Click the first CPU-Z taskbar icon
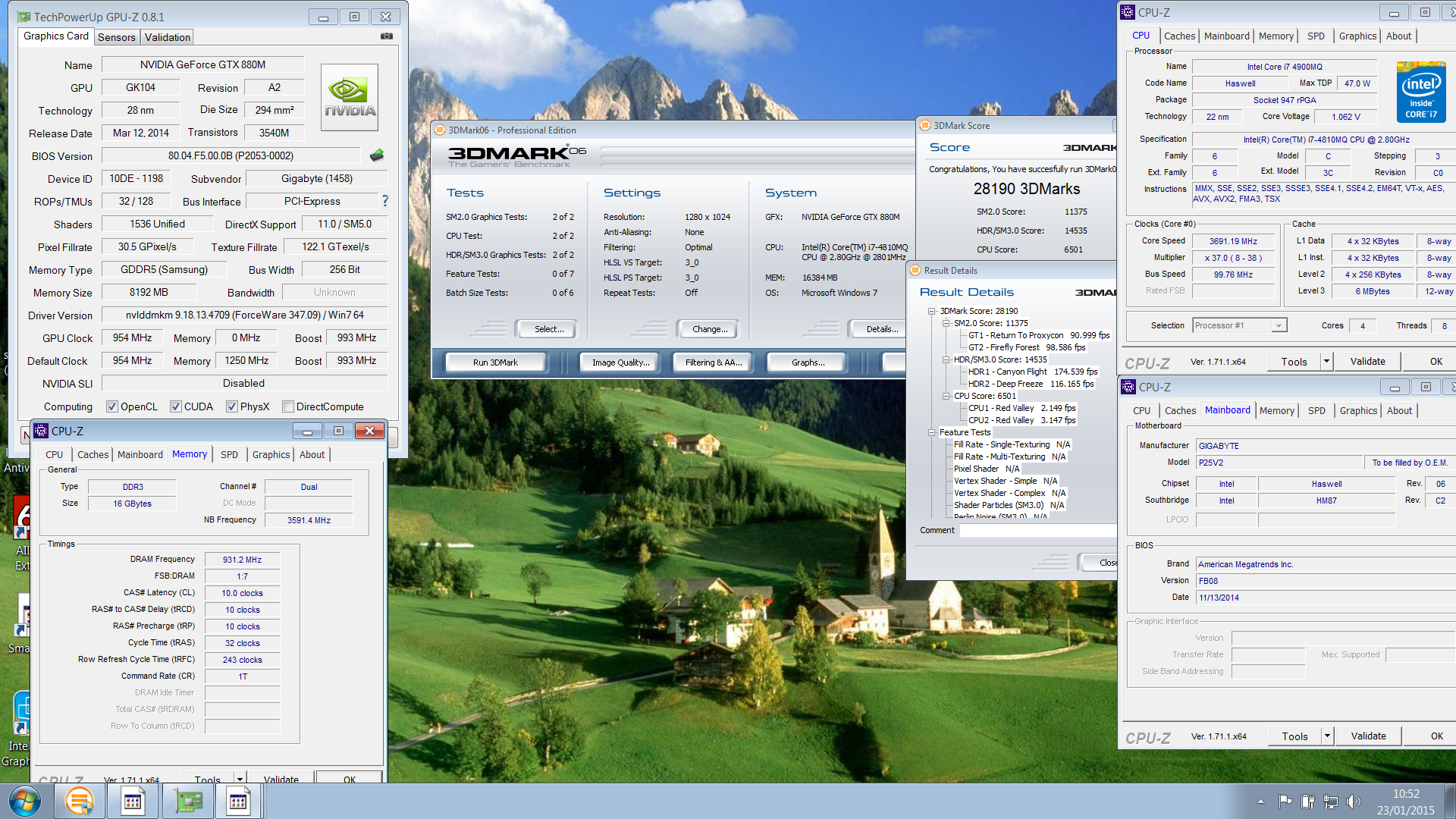Screen dimensions: 1456x819 coord(133,802)
